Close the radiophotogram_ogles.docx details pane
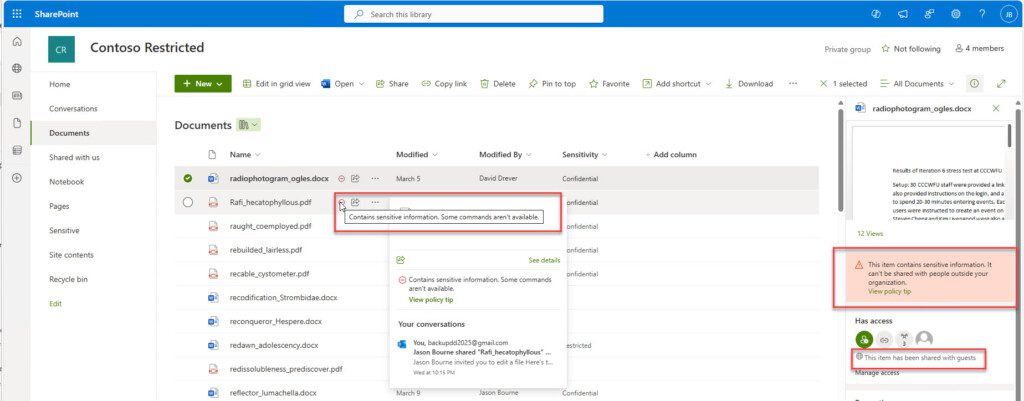This screenshot has height=401, width=1024. (x=996, y=108)
